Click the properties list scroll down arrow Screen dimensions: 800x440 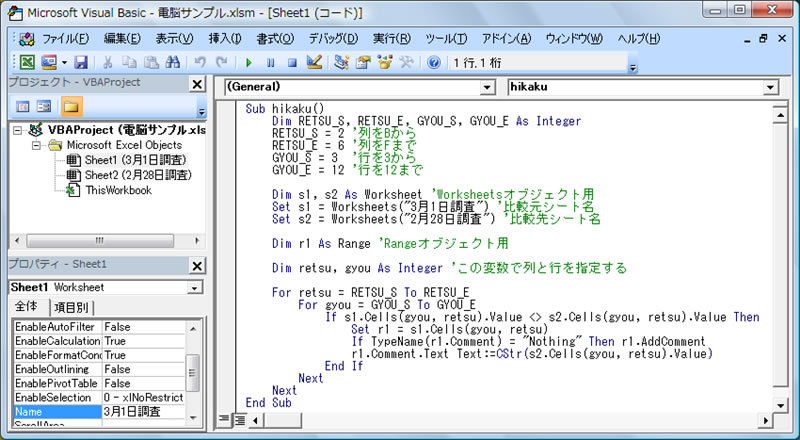click(193, 418)
